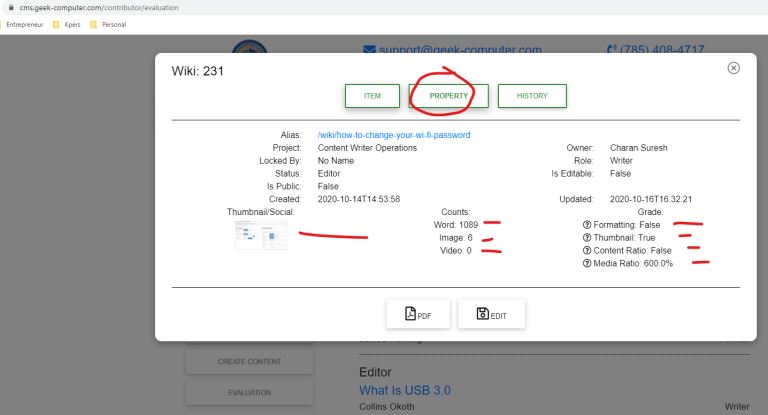This screenshot has height=415, width=768.
Task: Click the 'Charan Suresh' owner value
Action: 639,148
